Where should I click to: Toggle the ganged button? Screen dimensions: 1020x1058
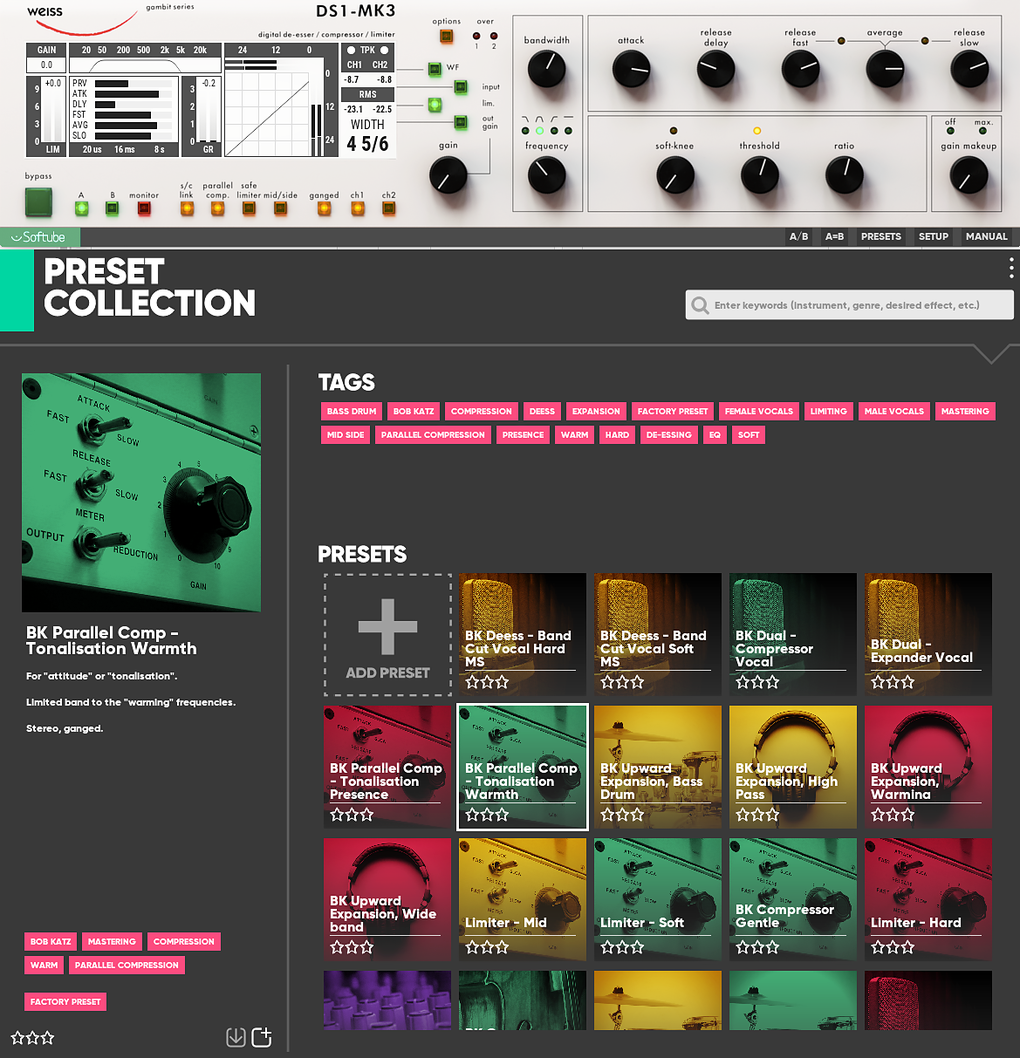pyautogui.click(x=324, y=208)
